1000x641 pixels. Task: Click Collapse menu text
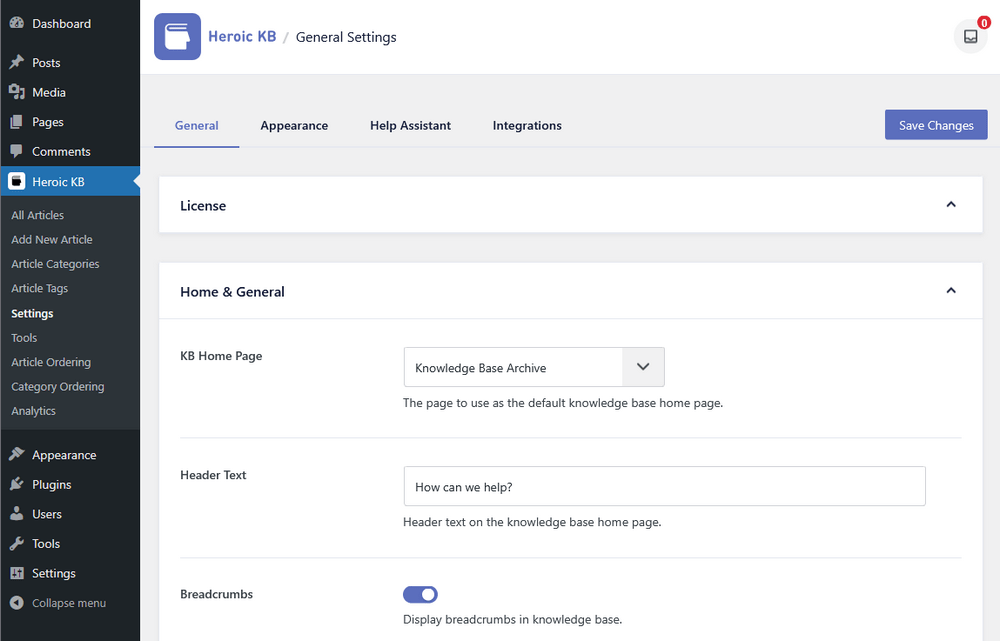click(x=69, y=603)
